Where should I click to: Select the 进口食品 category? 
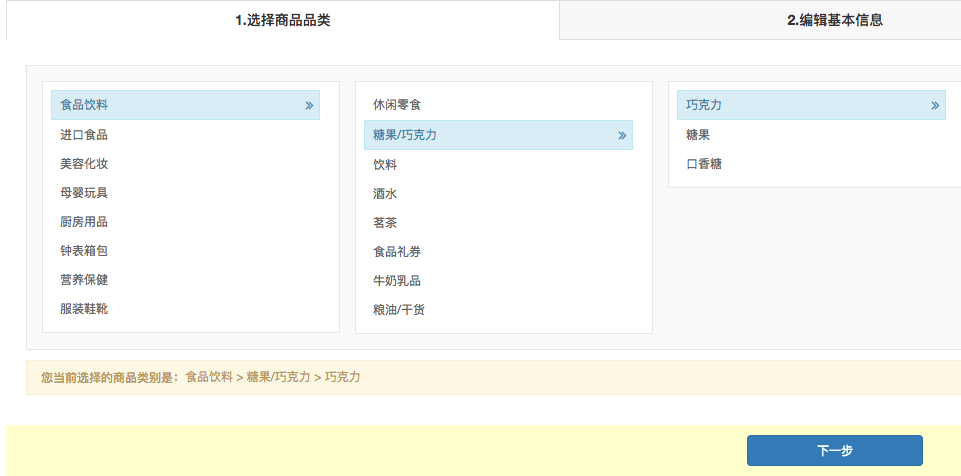click(x=84, y=135)
